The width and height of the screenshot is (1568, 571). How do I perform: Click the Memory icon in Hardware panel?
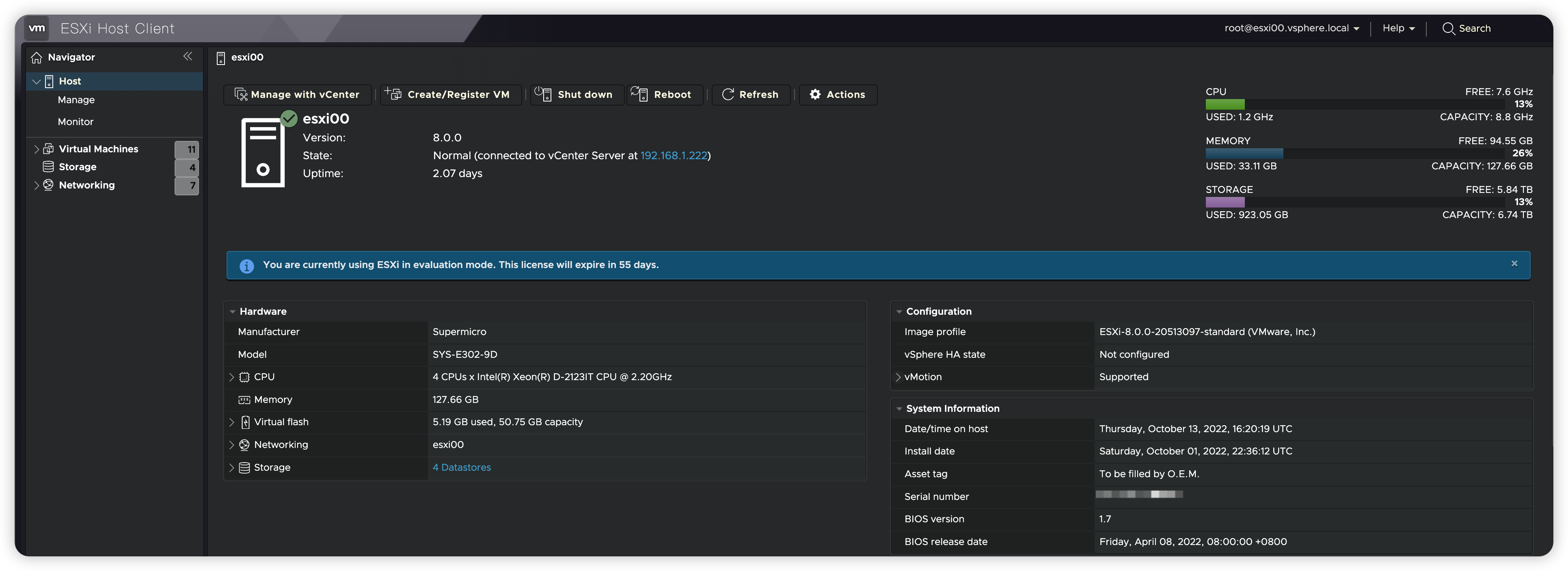[x=245, y=400]
